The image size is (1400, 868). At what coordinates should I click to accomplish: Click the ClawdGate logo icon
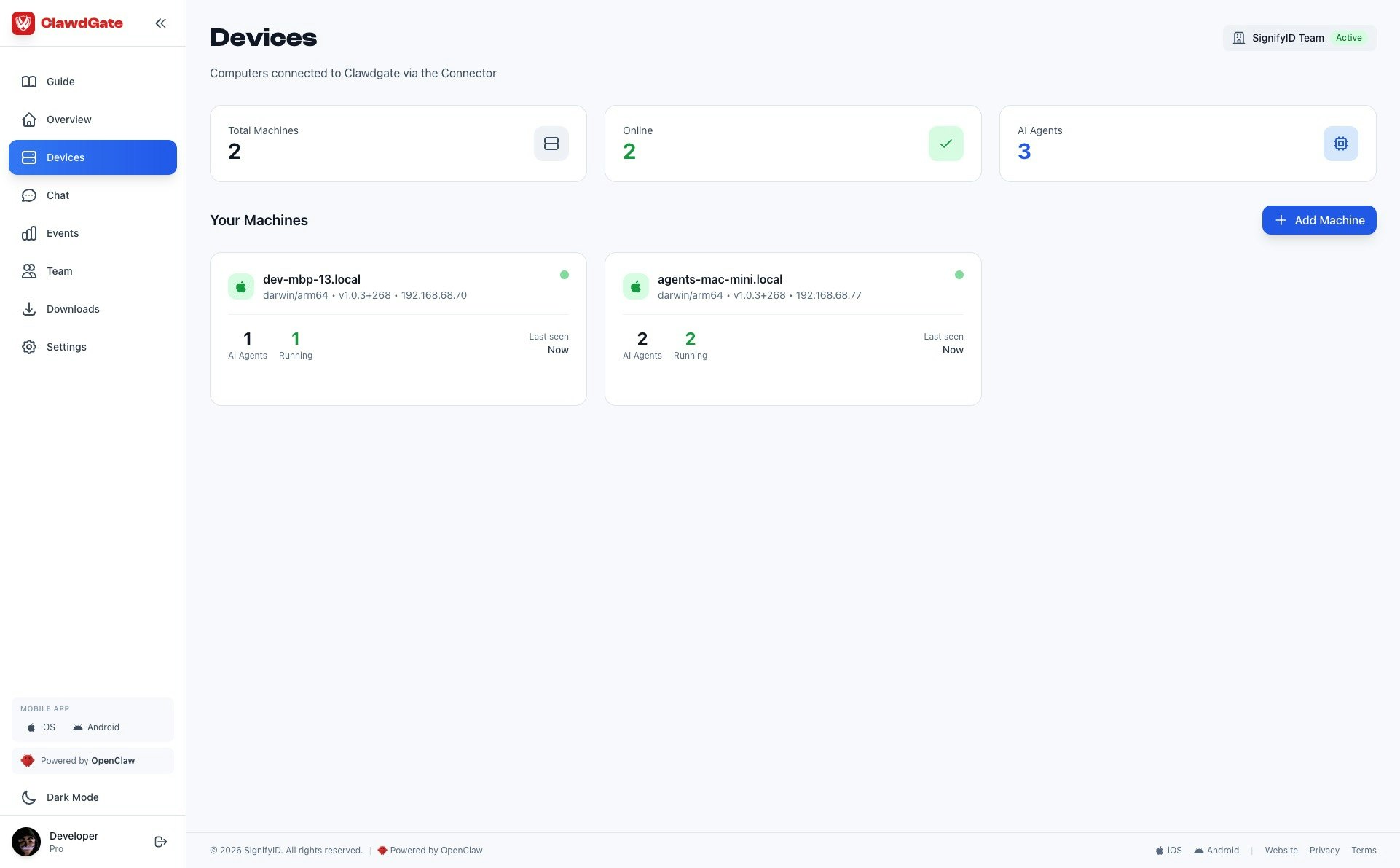(x=23, y=23)
